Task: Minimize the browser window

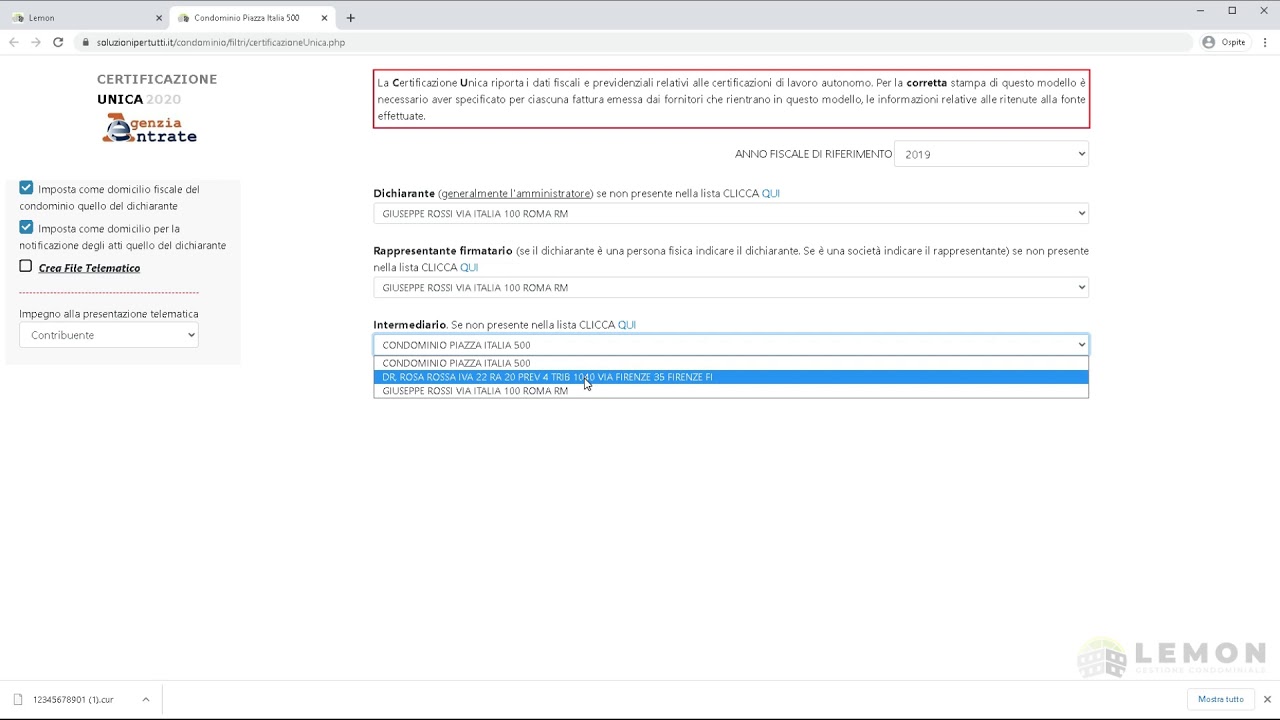Action: [x=1200, y=10]
